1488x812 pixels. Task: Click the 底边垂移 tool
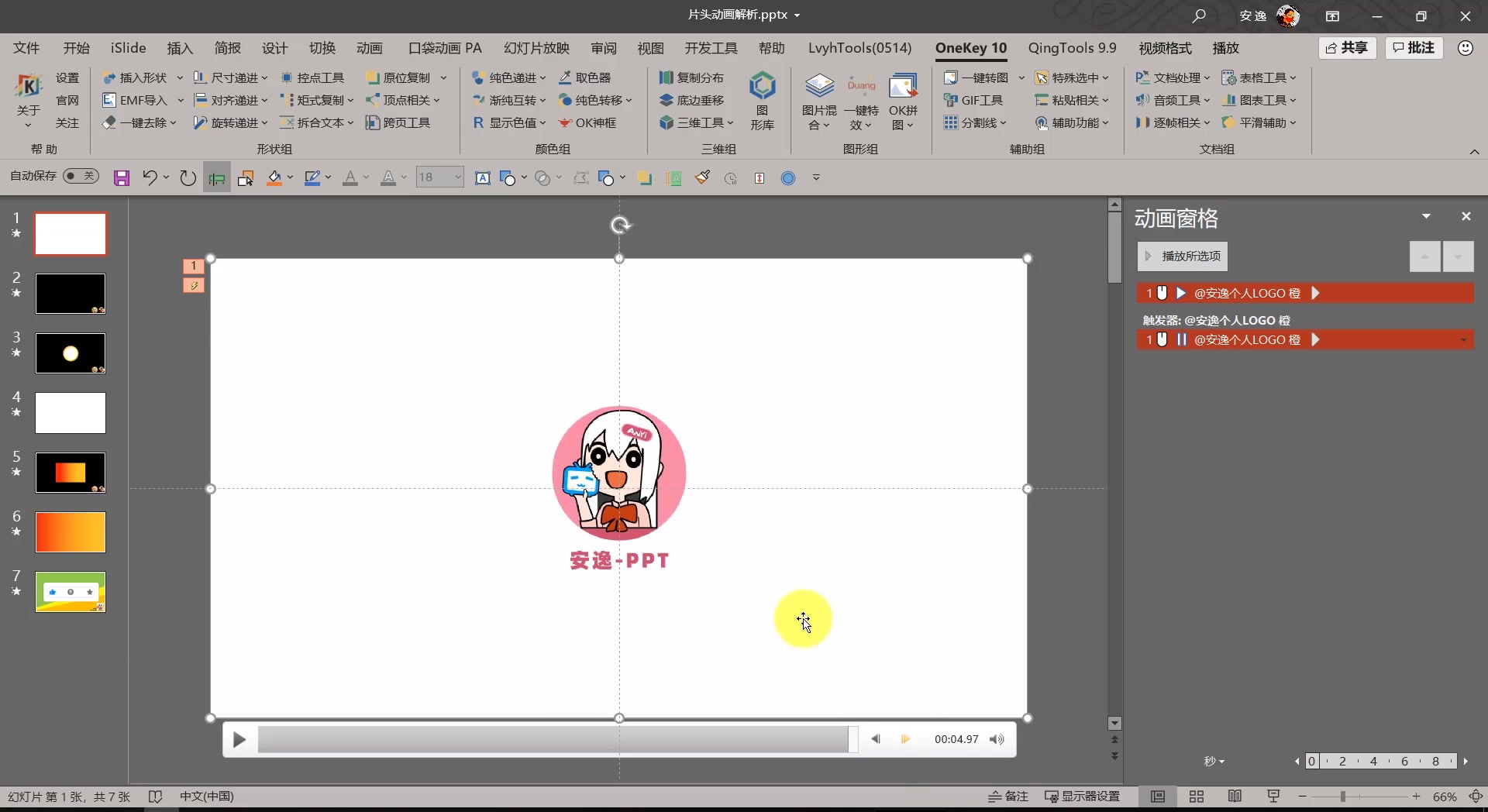[691, 100]
